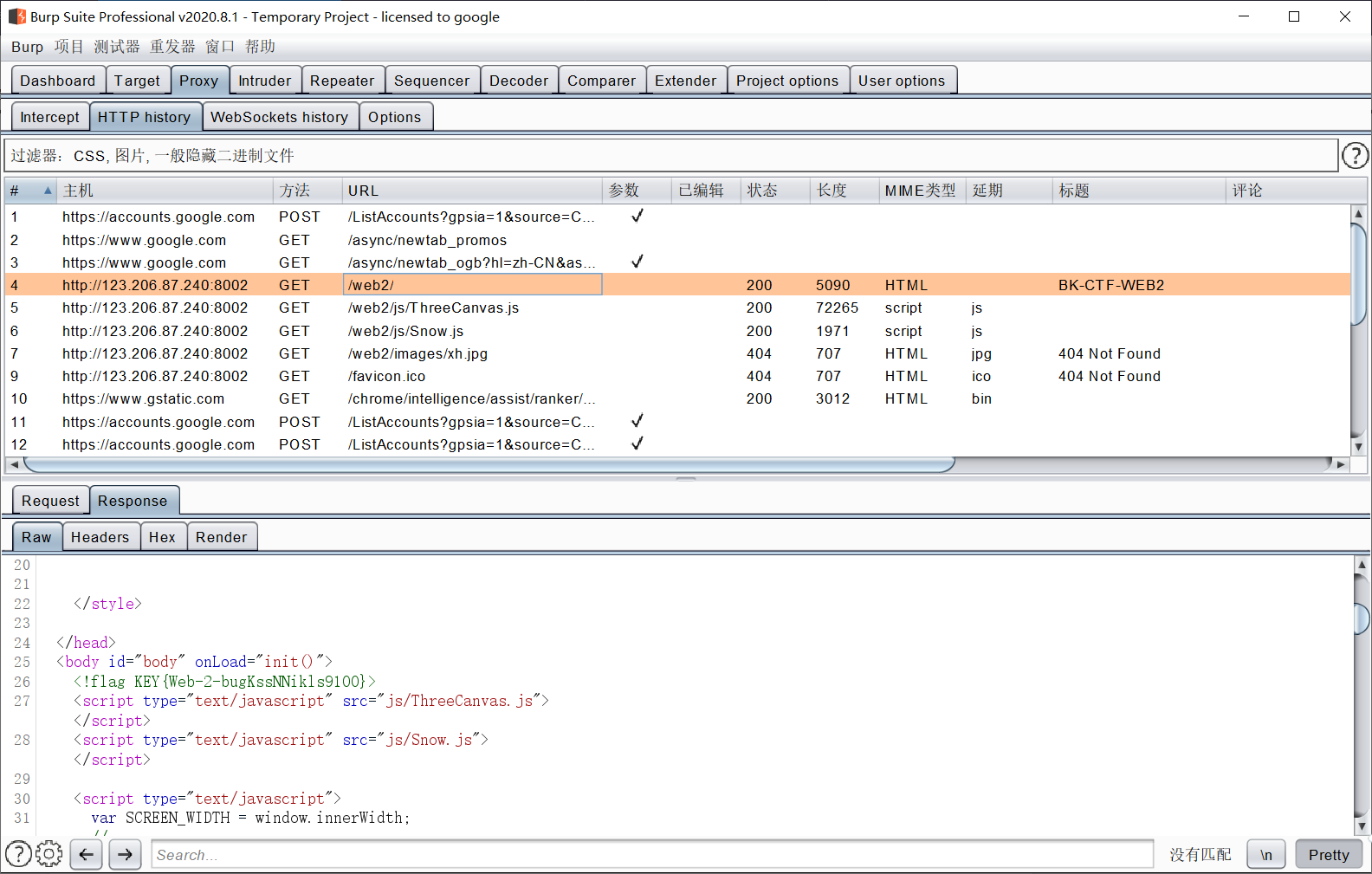Select the /web2/js/Snow.js row
The width and height of the screenshot is (1372, 874).
click(x=677, y=331)
